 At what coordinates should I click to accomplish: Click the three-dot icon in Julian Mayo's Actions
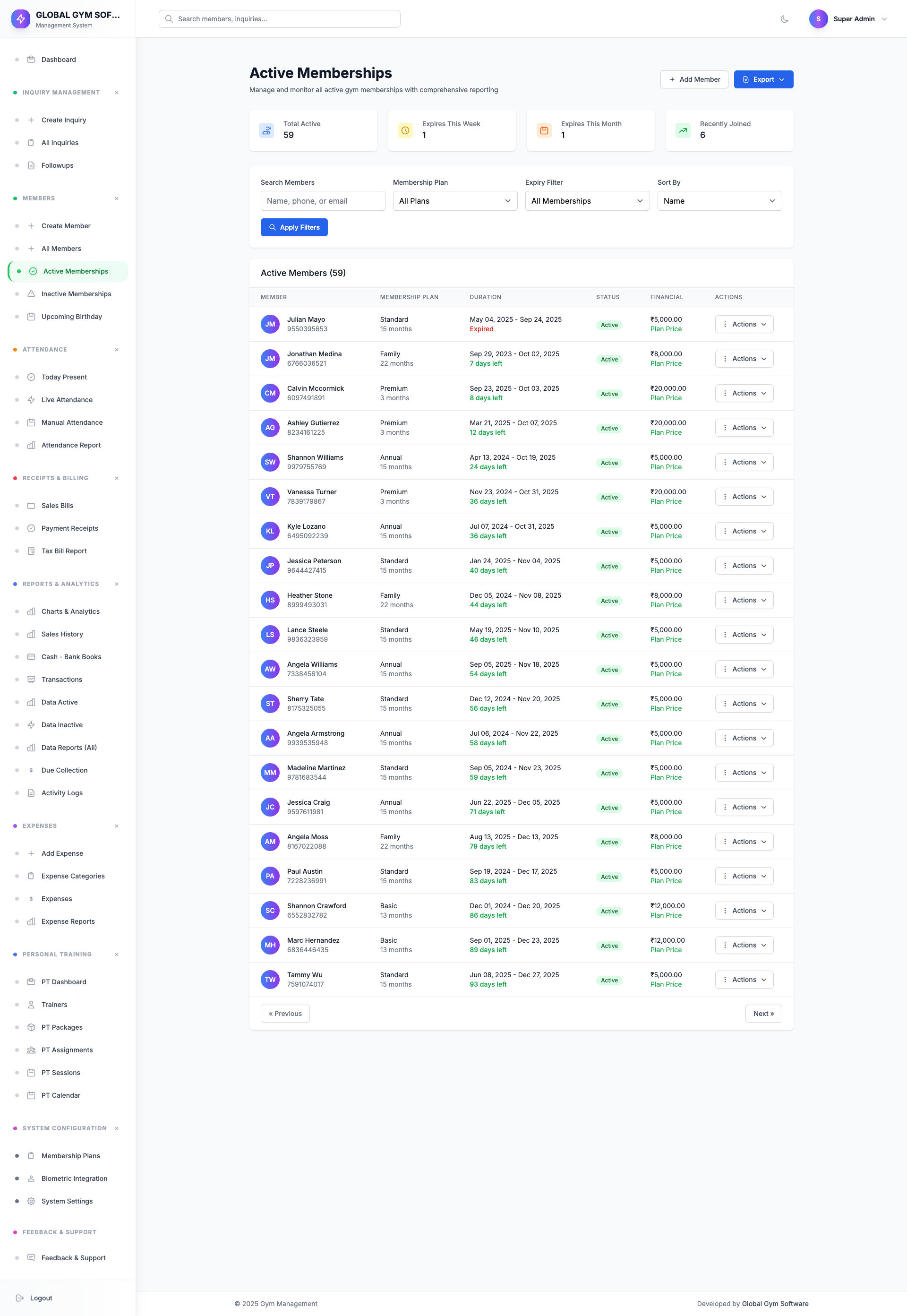(725, 324)
